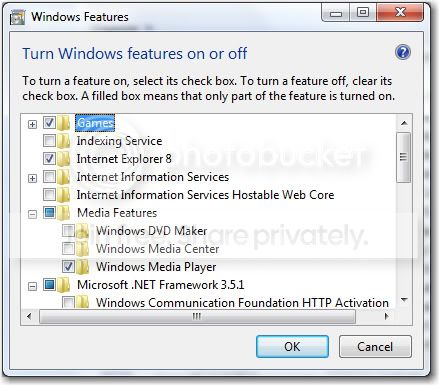The image size is (439, 385).
Task: Confirm changes with the OK button
Action: (x=292, y=347)
